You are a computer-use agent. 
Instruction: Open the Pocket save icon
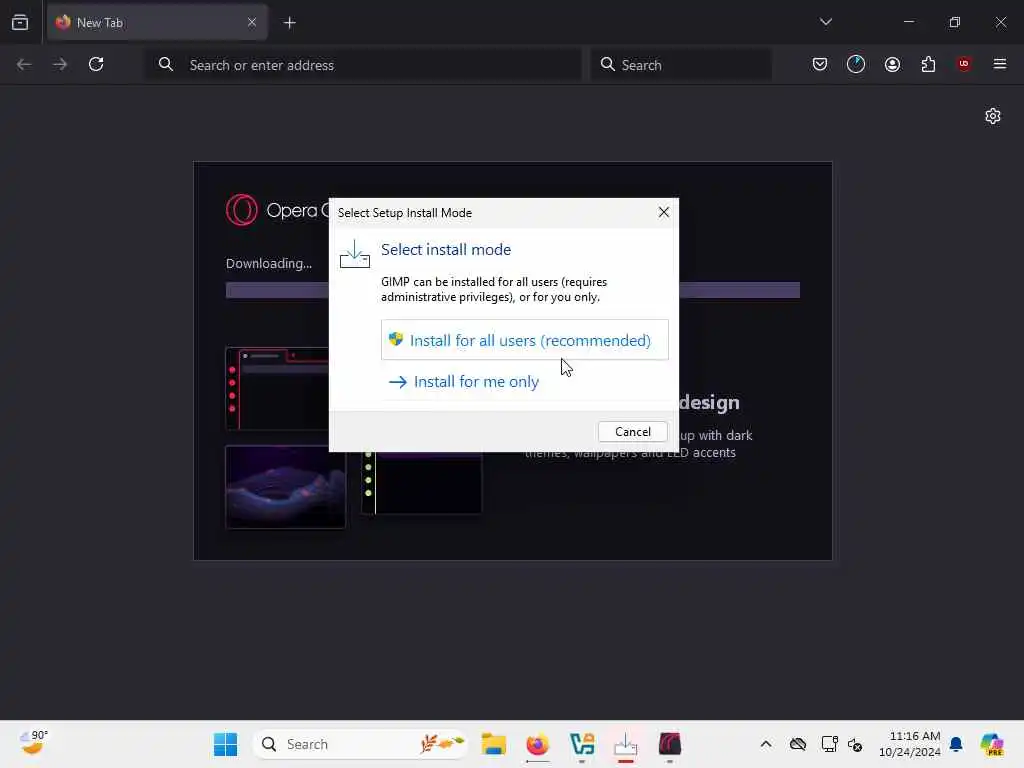(820, 64)
